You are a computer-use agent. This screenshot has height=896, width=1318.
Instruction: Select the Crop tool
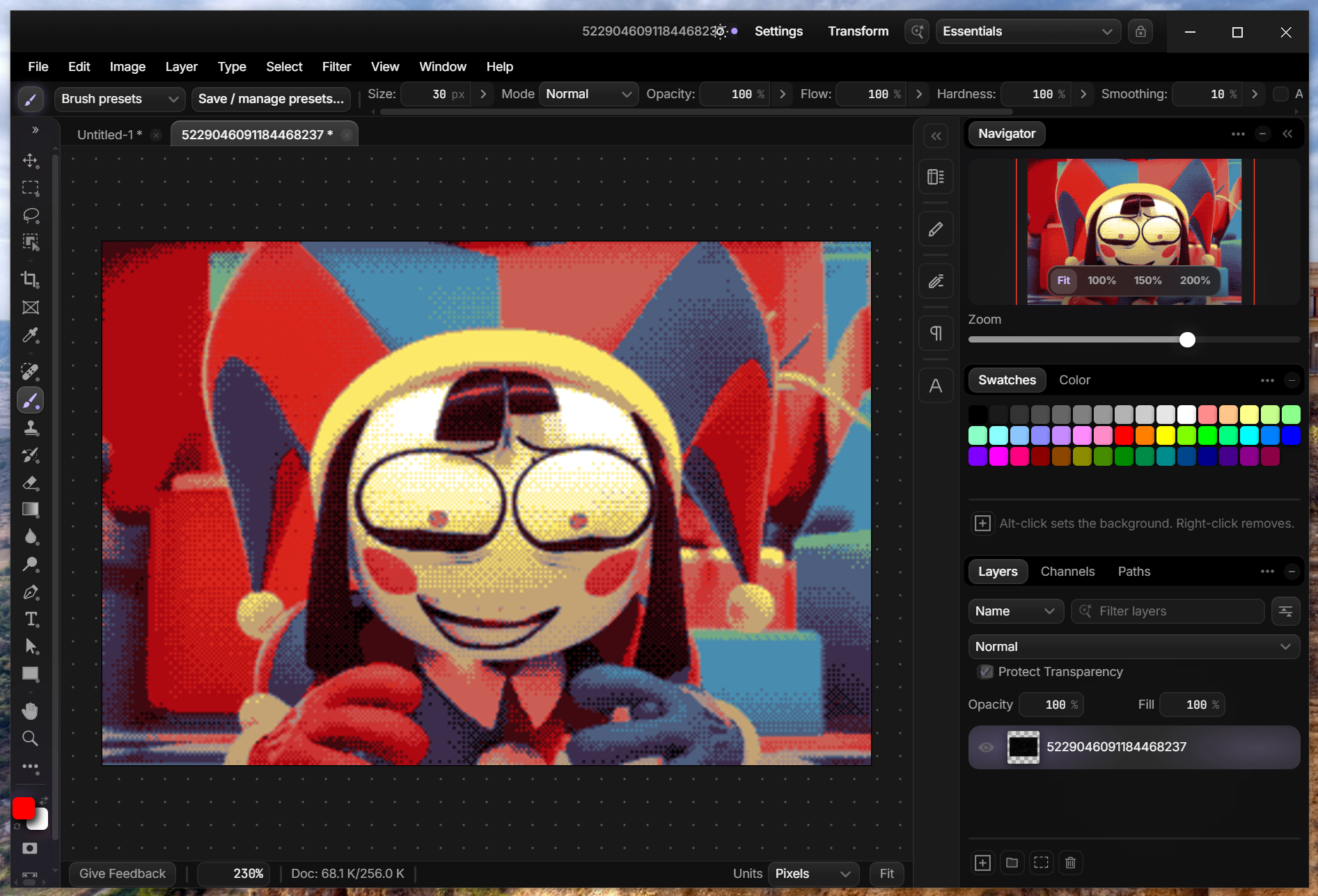[x=31, y=280]
